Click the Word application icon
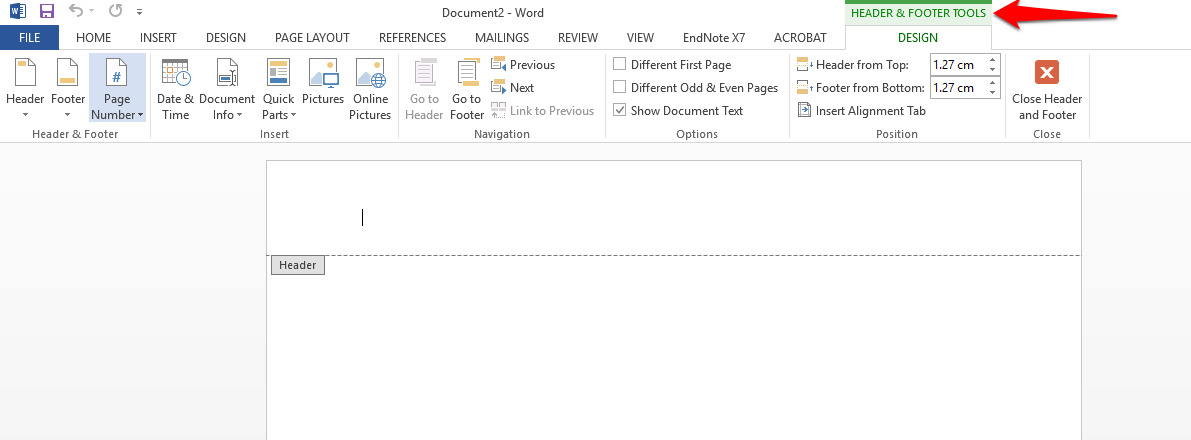1191x440 pixels. (17, 11)
